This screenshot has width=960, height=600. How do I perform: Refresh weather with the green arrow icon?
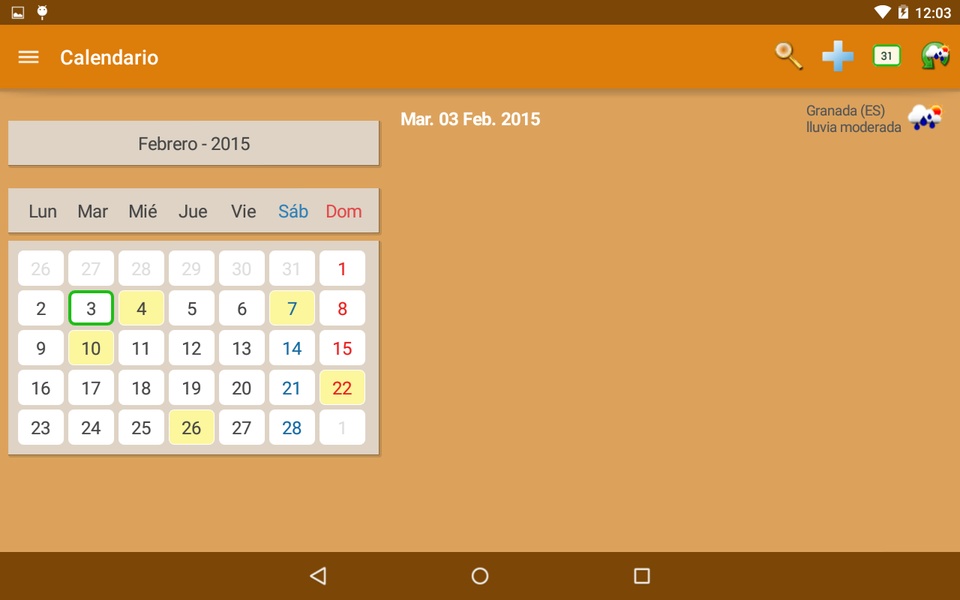936,56
